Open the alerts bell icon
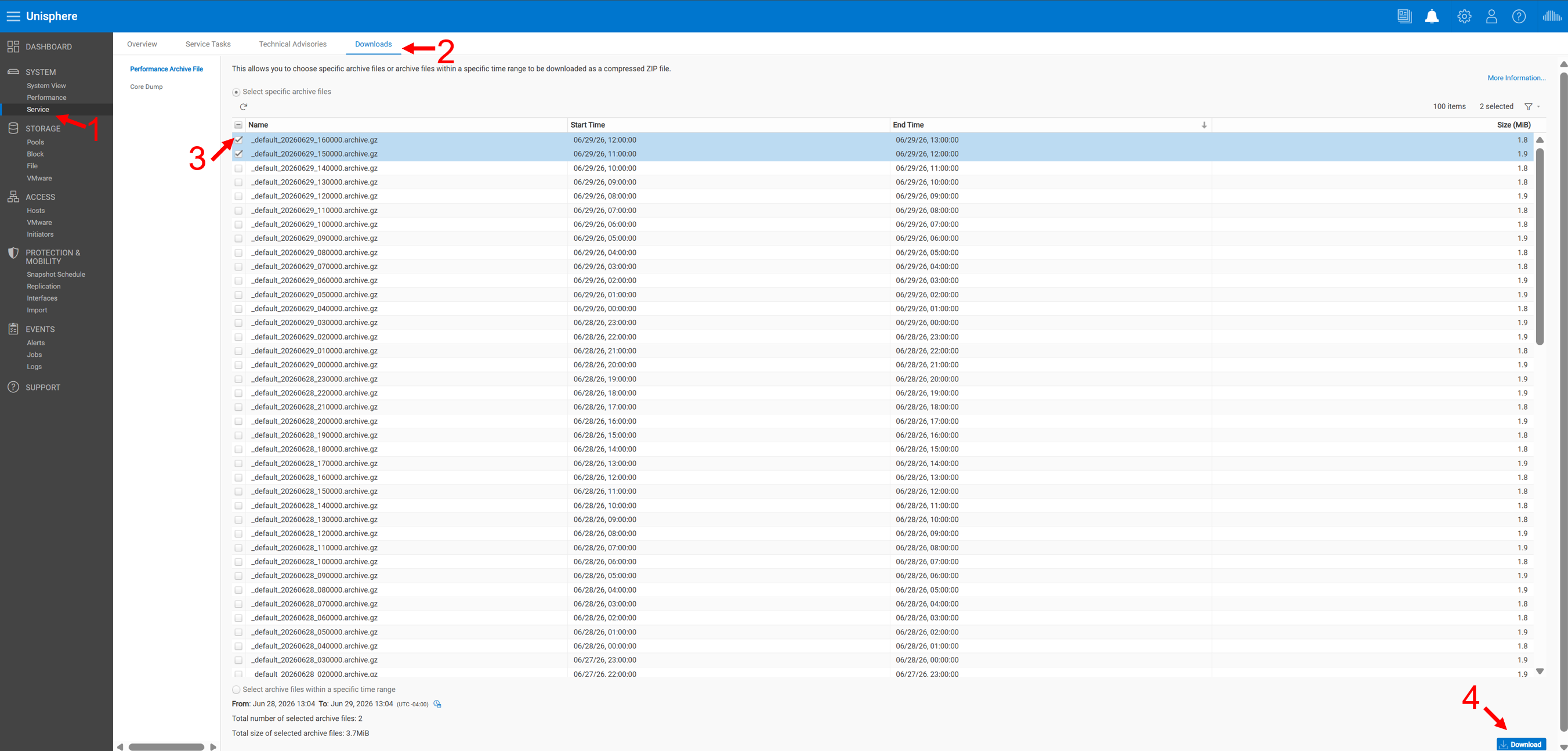Image resolution: width=1568 pixels, height=751 pixels. click(x=1432, y=16)
